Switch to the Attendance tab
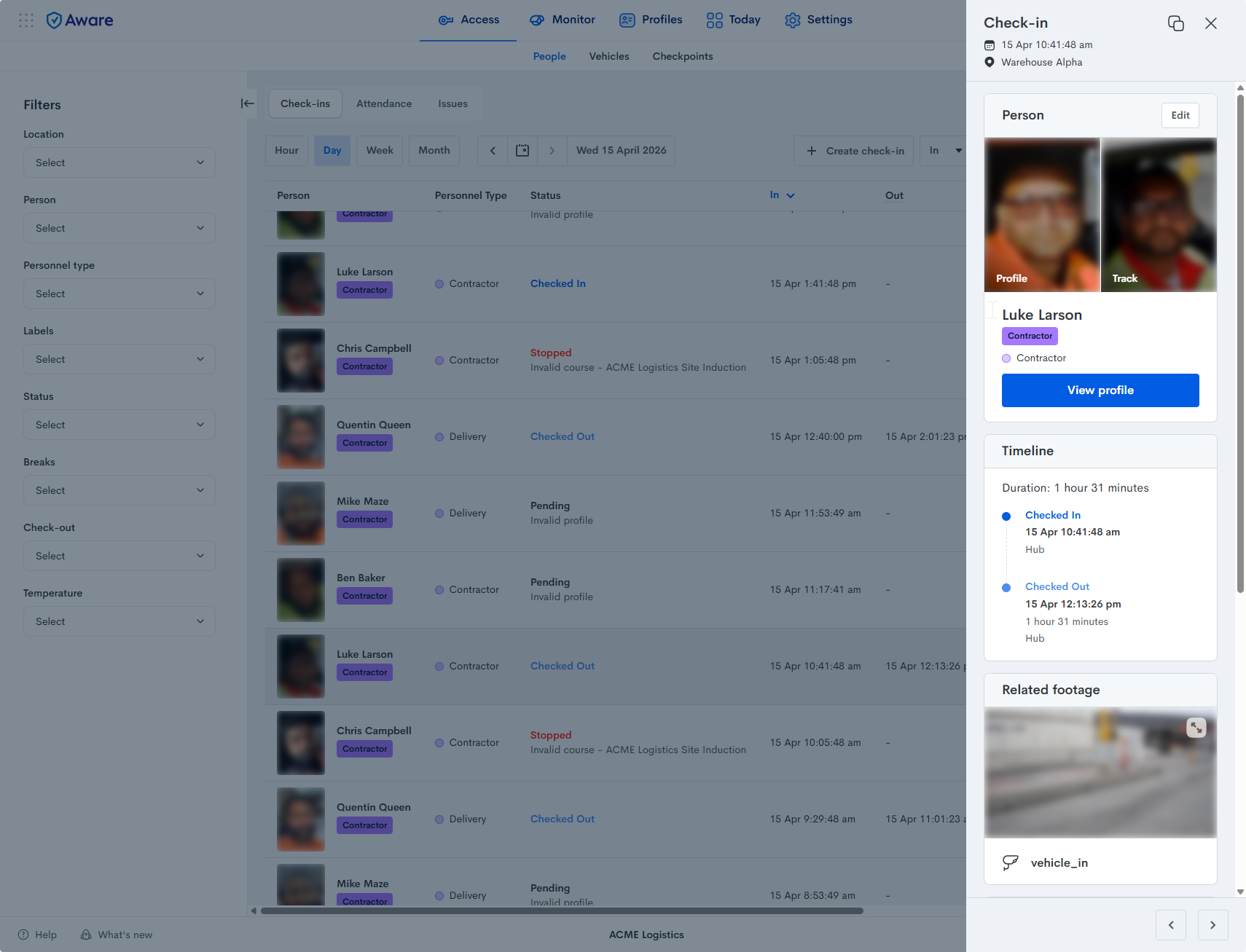 [384, 103]
